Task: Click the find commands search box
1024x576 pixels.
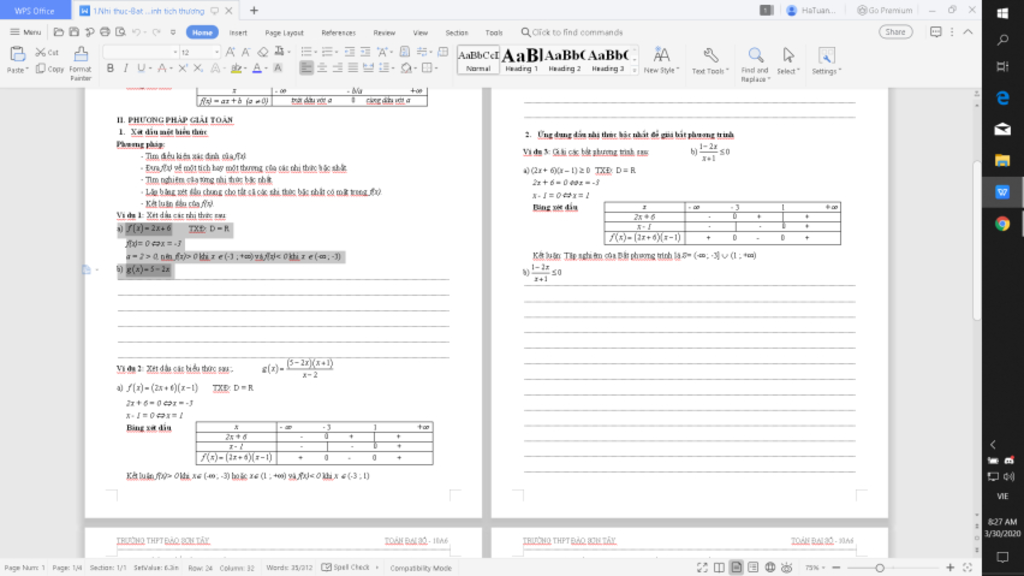Action: [571, 32]
